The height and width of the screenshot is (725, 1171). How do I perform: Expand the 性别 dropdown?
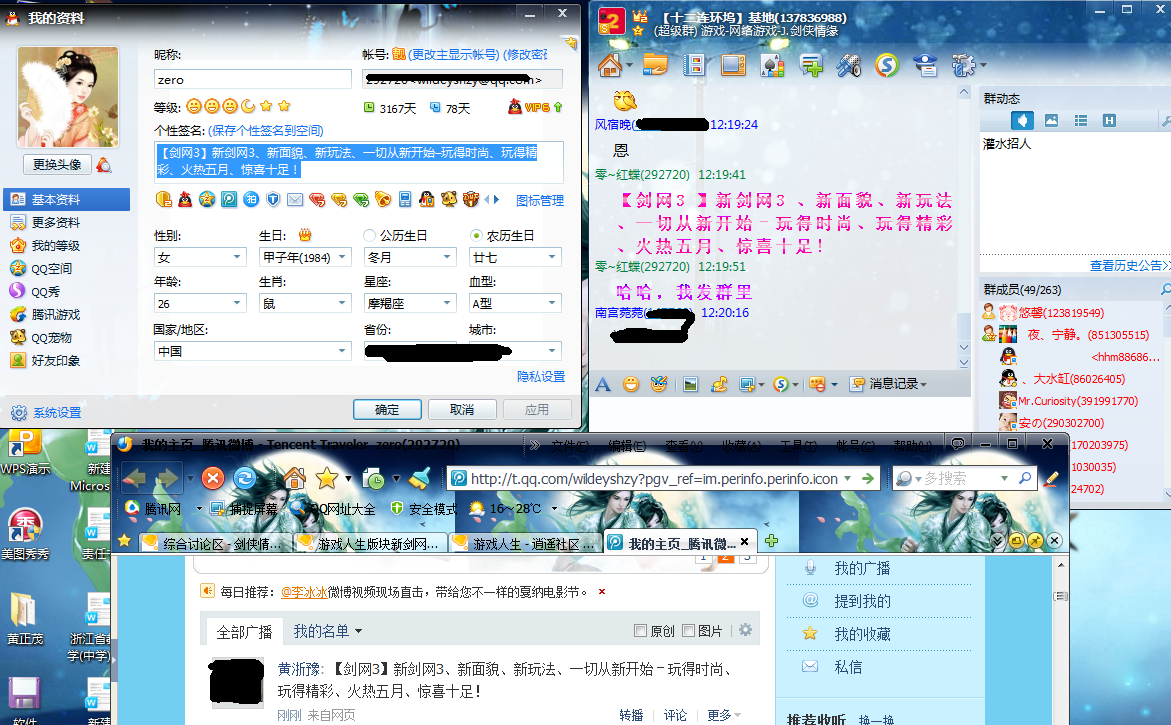point(238,258)
